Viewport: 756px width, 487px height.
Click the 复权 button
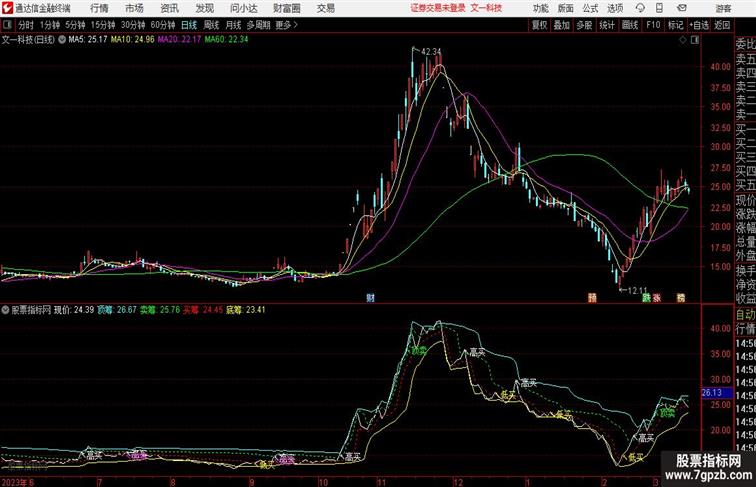pos(540,25)
